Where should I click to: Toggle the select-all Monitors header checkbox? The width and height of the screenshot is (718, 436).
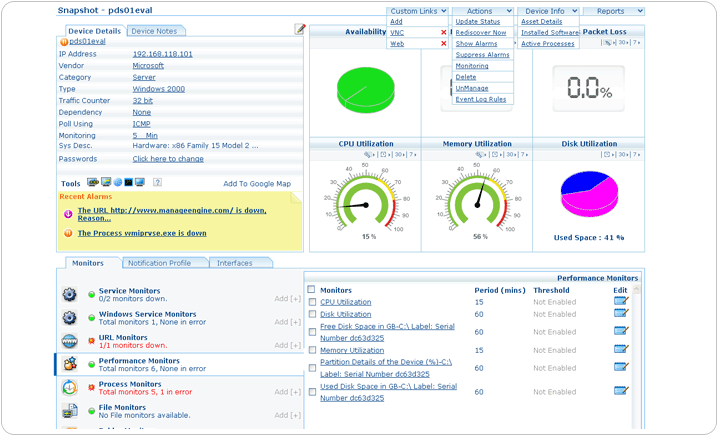312,289
